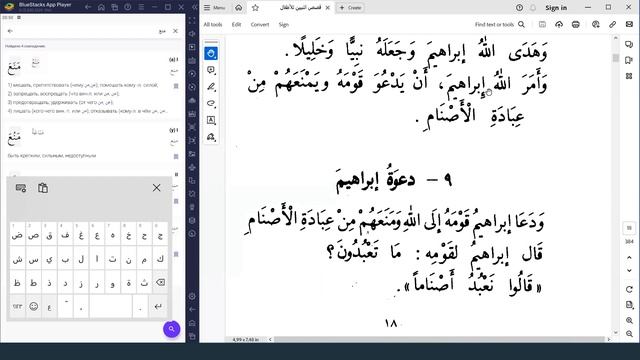640x360 pixels.
Task: Click the Acrobat horizontal scrollbar
Action: click(x=439, y=339)
